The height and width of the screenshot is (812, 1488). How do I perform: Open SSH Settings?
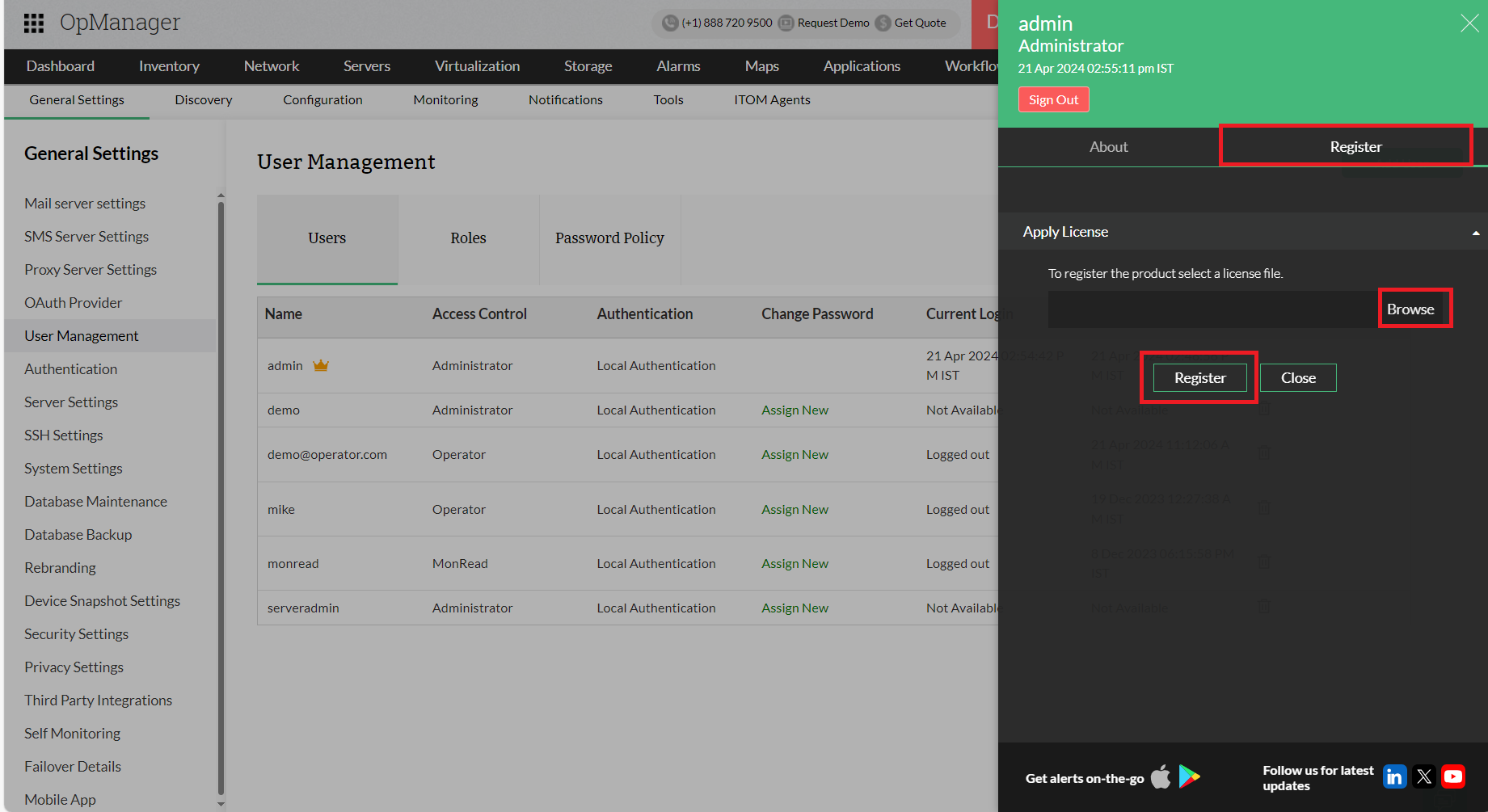(64, 435)
